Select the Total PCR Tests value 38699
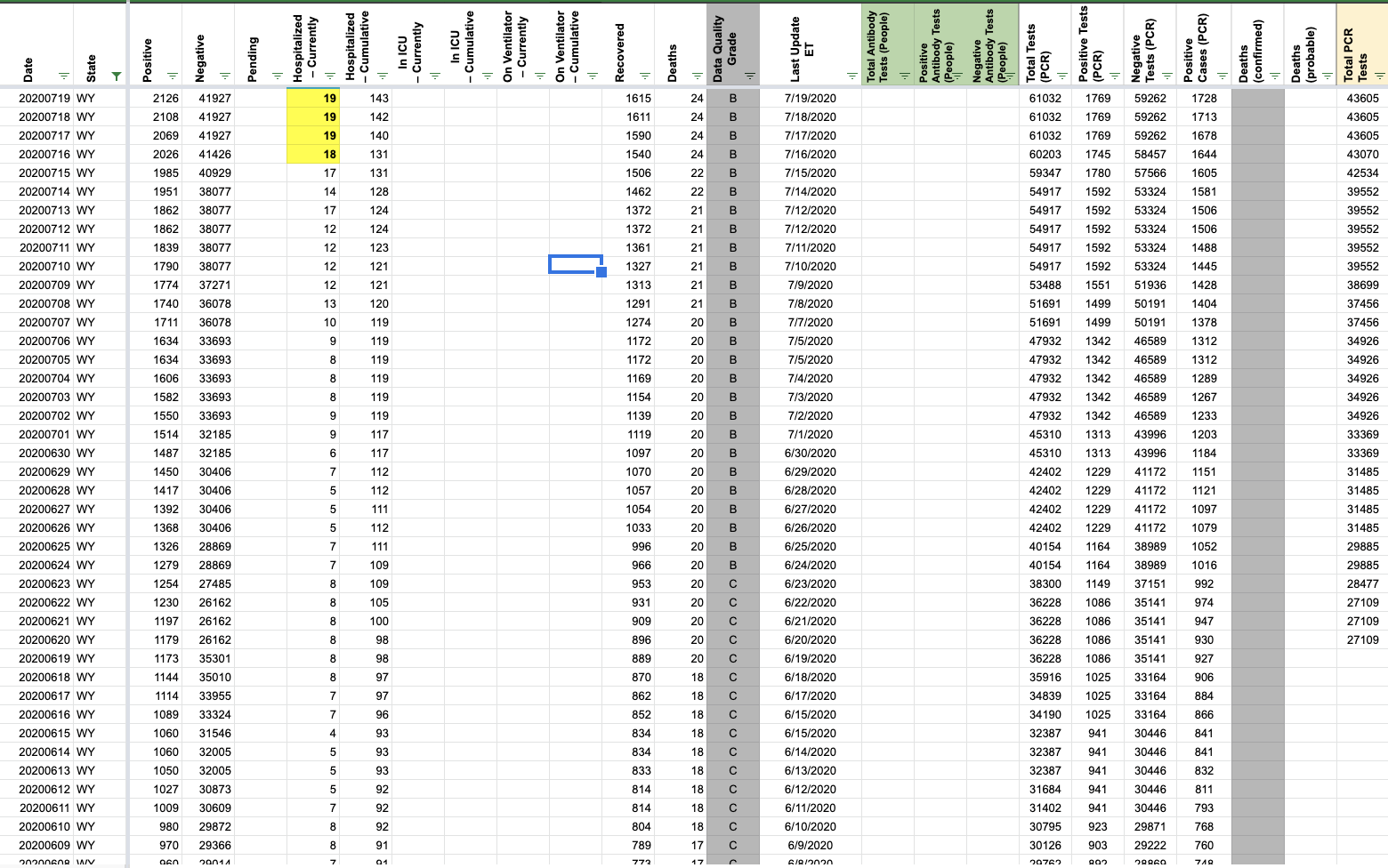1388x868 pixels. (1362, 285)
